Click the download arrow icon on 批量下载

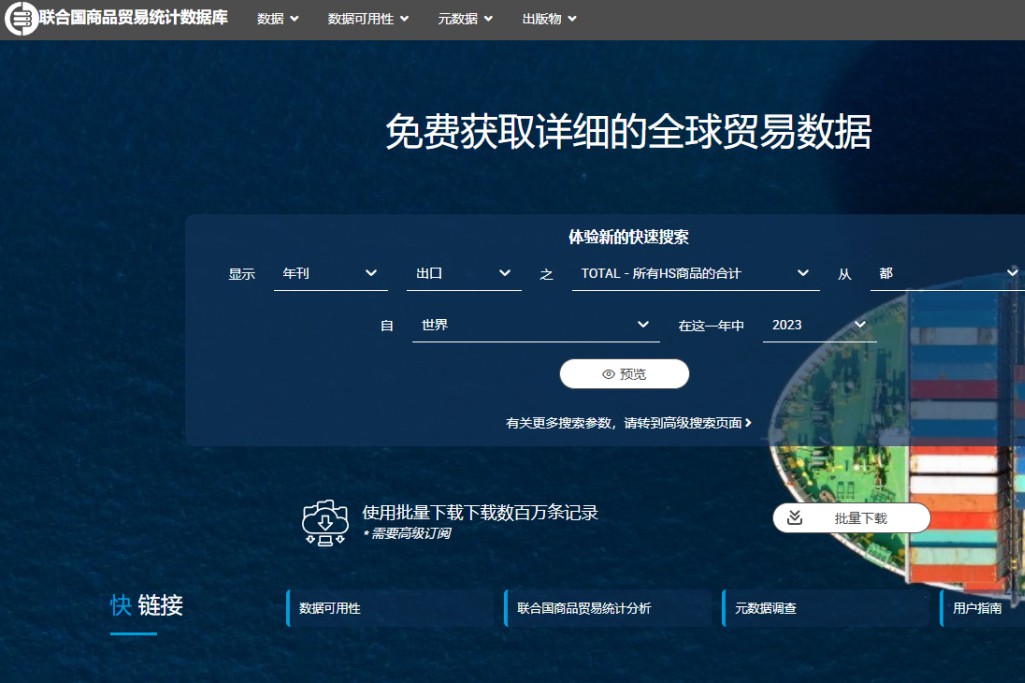coord(795,517)
